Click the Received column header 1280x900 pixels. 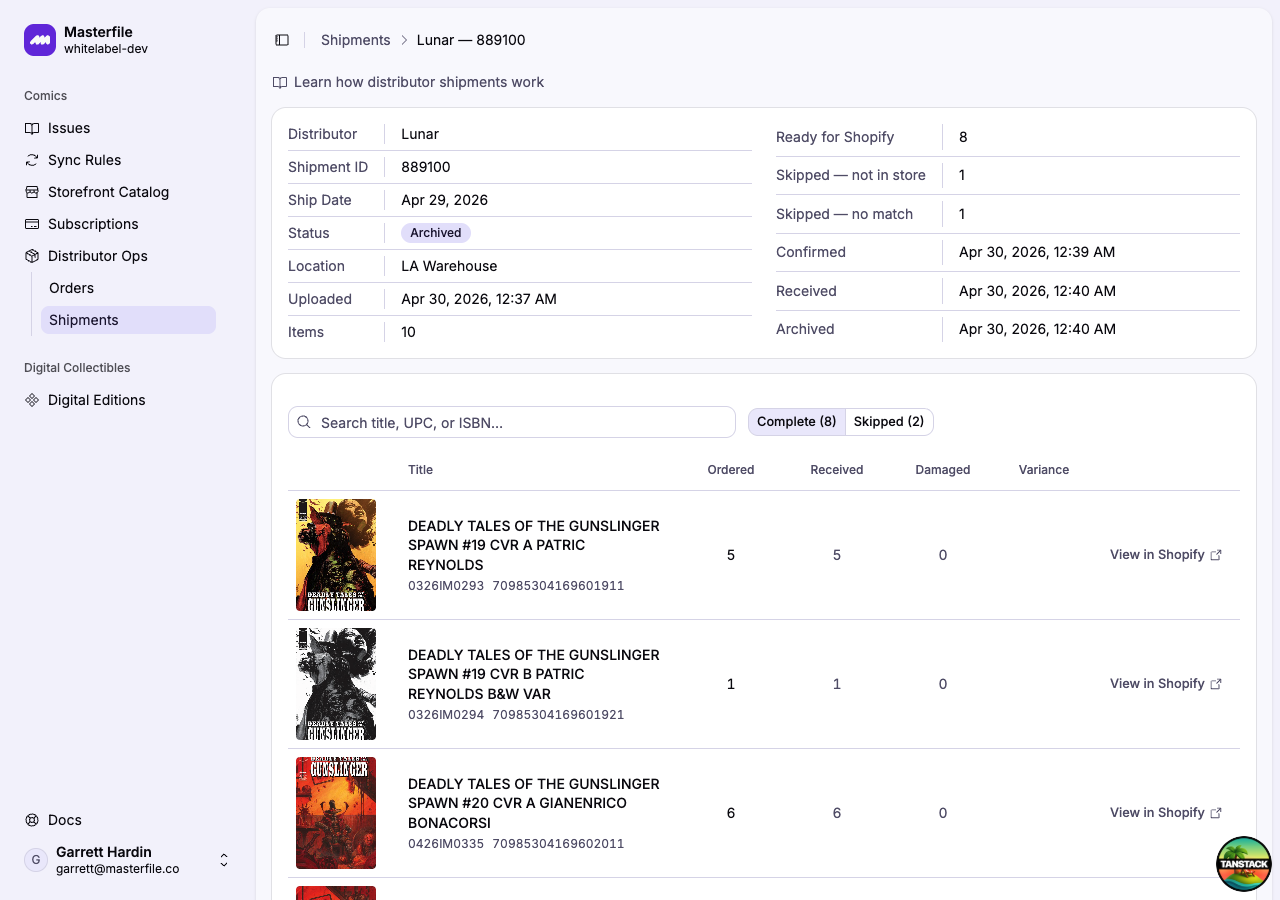pyautogui.click(x=837, y=470)
